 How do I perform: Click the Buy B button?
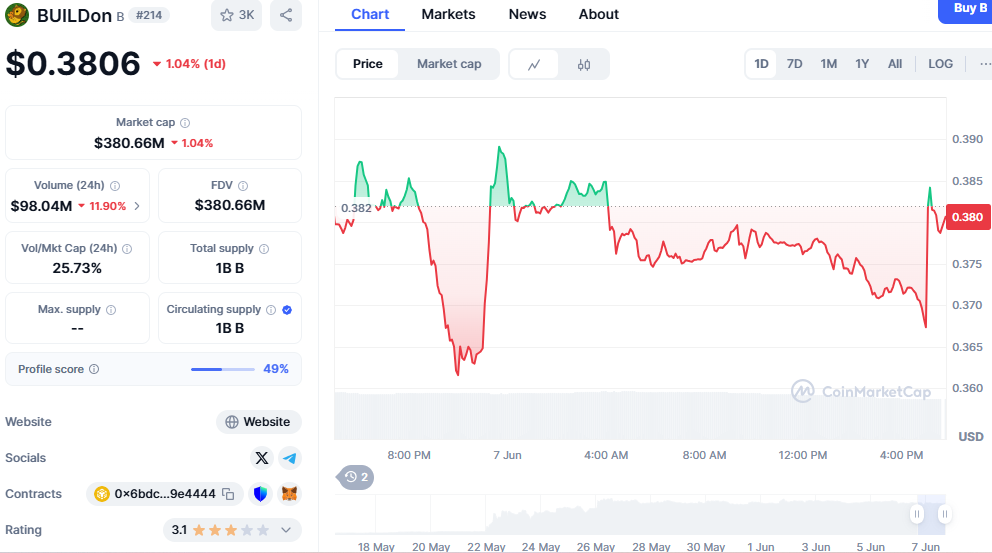pos(965,10)
